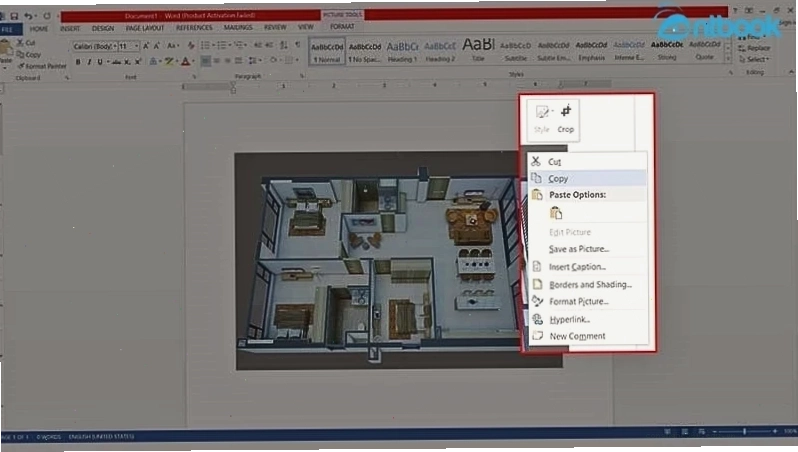Toggle Strikethrough formatting
This screenshot has height=452, width=798.
pos(117,62)
